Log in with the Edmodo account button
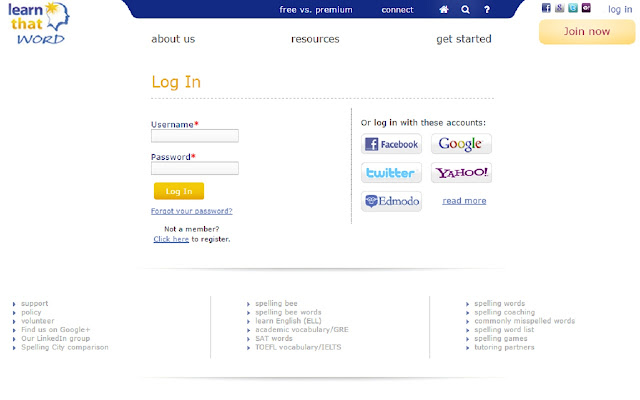The height and width of the screenshot is (400, 640). (391, 201)
